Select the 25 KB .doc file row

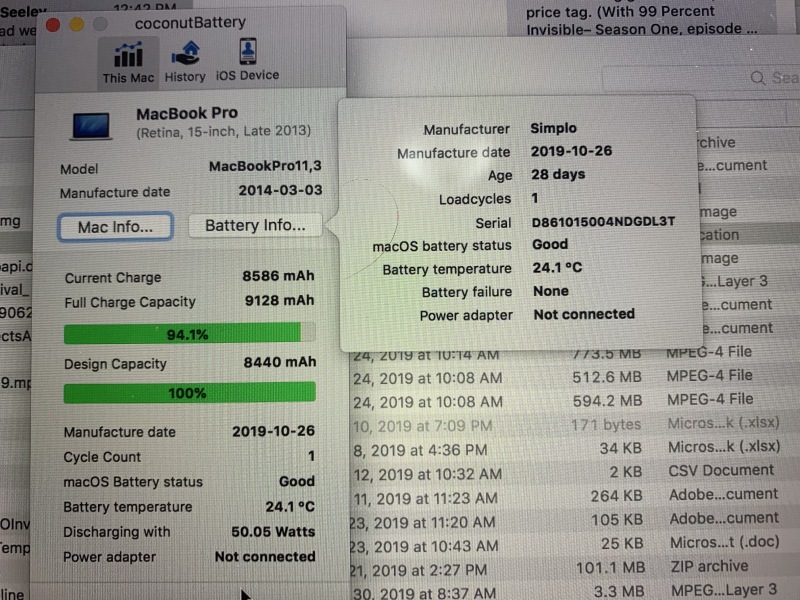(574, 544)
